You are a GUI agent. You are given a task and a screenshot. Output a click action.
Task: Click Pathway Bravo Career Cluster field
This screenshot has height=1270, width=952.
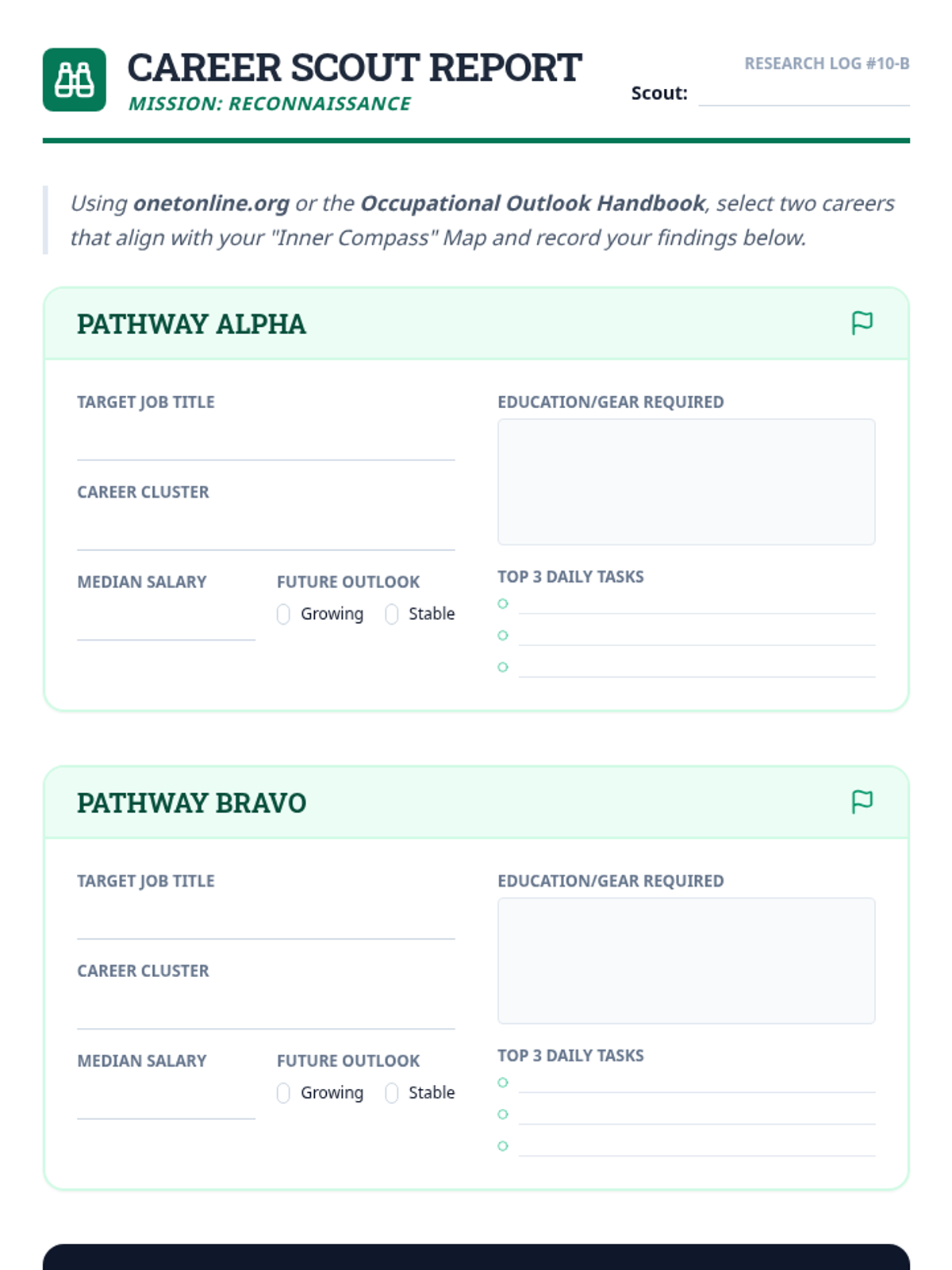coord(266,1011)
